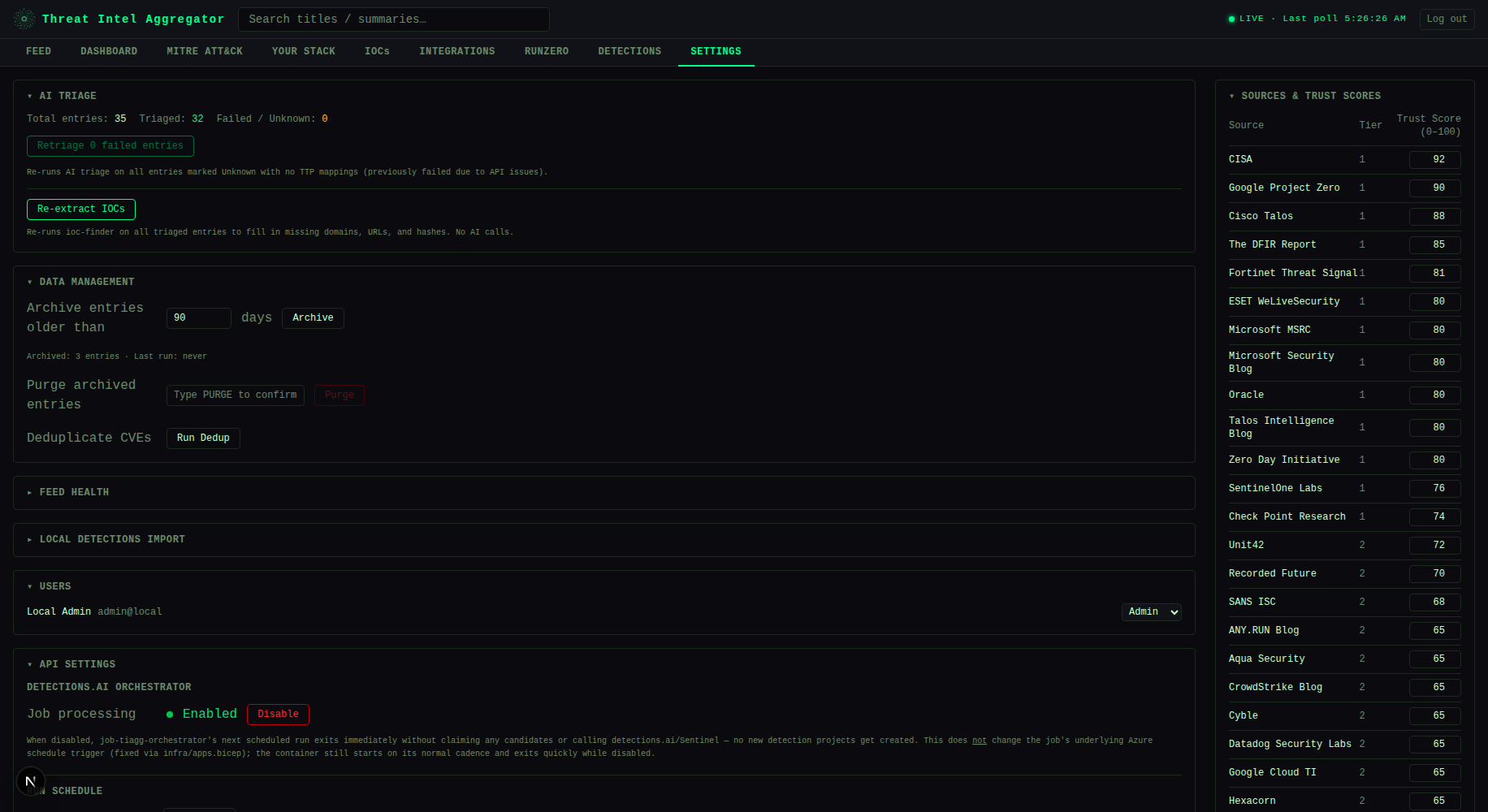
Task: Open the Next.js dev tools badge
Action: coord(31,782)
